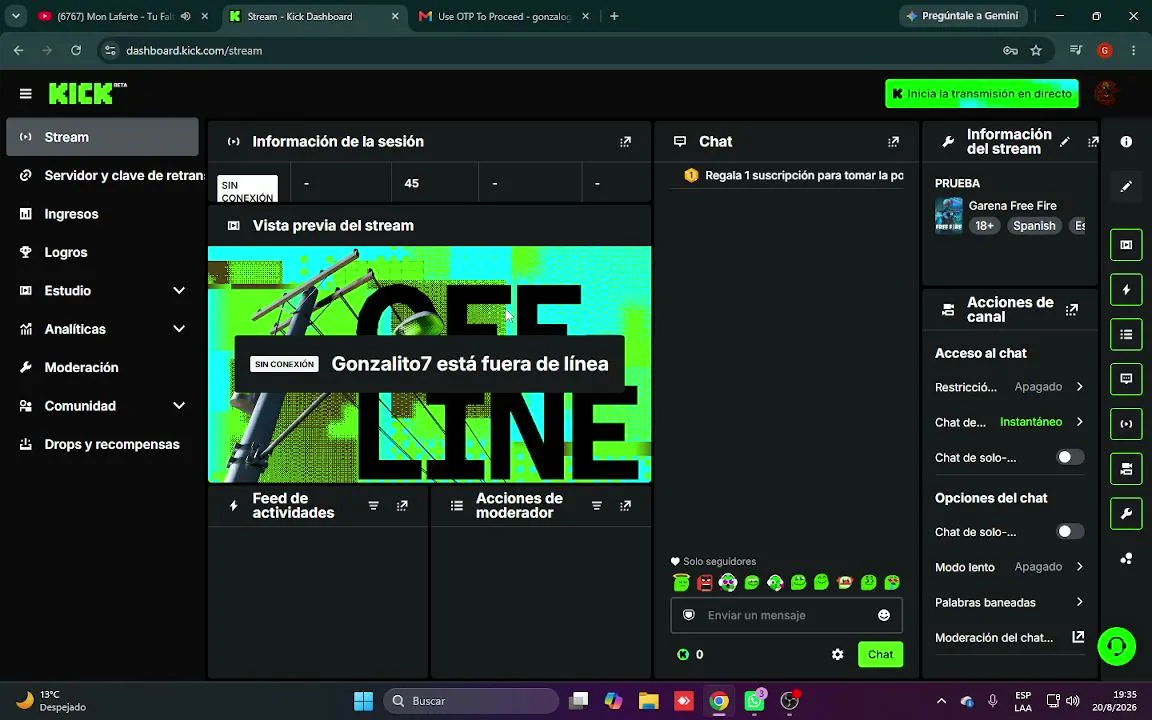Click the Kick points icon showing 0
1152x720 pixels.
coord(683,655)
